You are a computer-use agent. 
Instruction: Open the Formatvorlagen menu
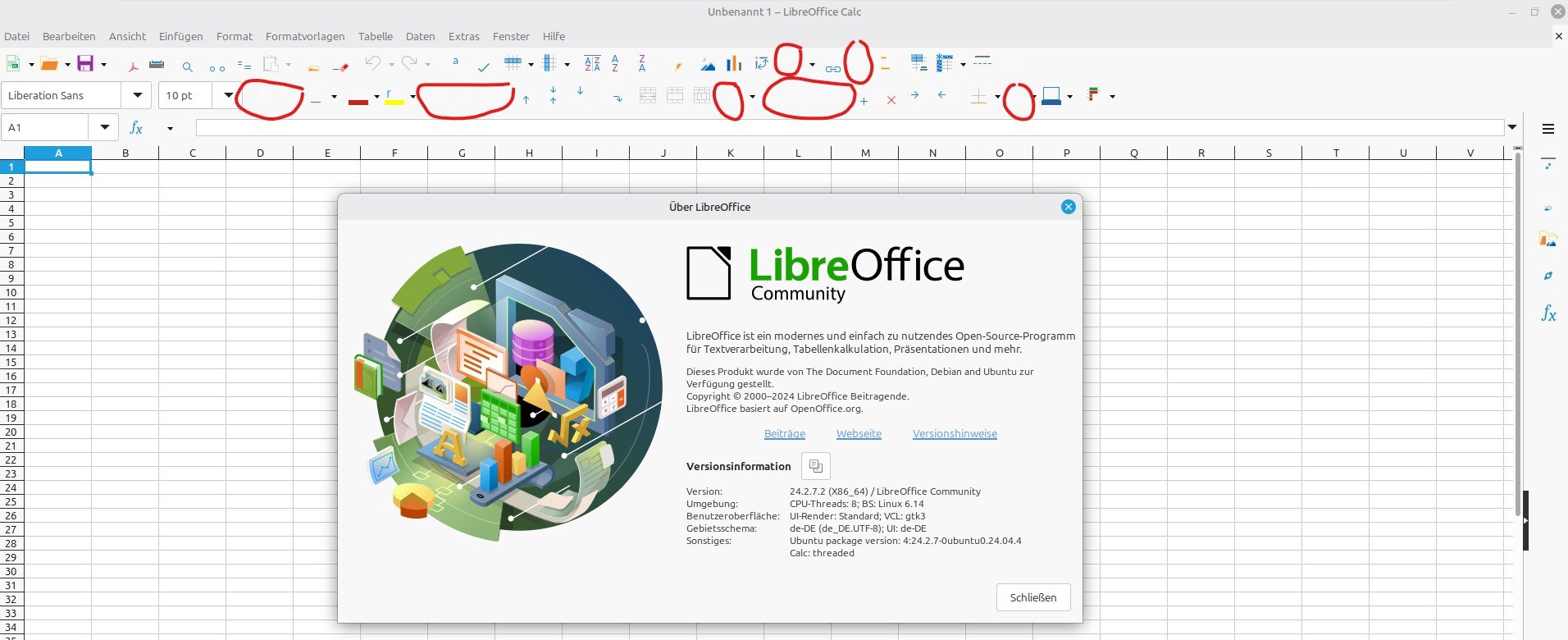click(305, 36)
